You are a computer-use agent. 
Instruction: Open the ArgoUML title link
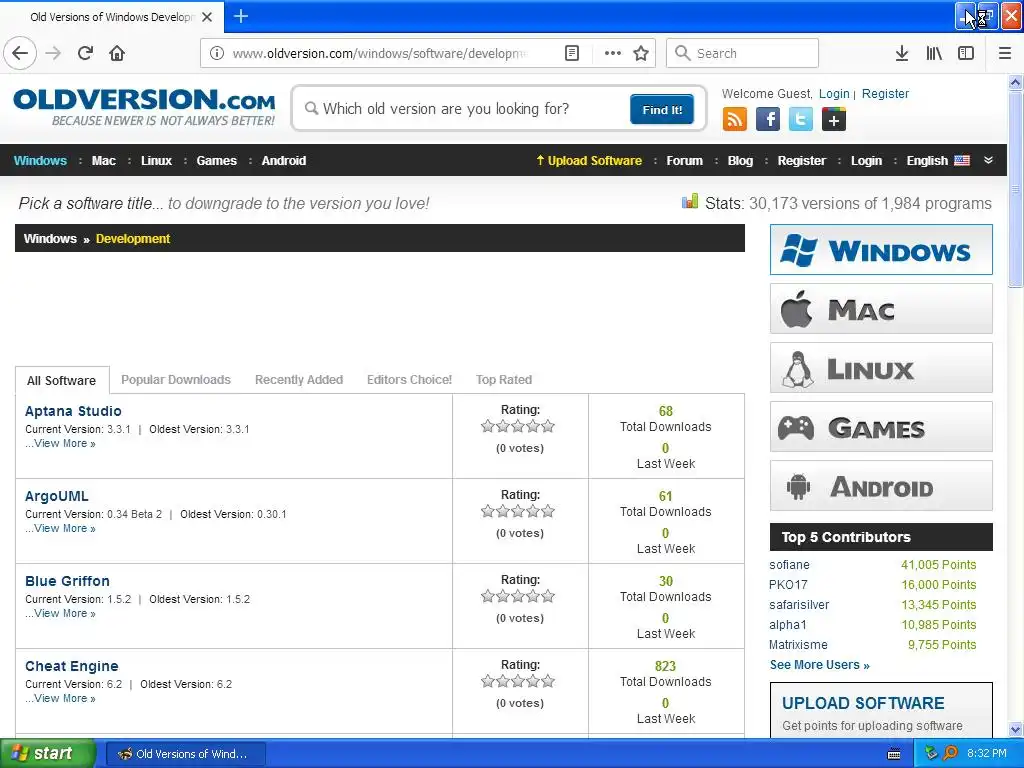[57, 496]
